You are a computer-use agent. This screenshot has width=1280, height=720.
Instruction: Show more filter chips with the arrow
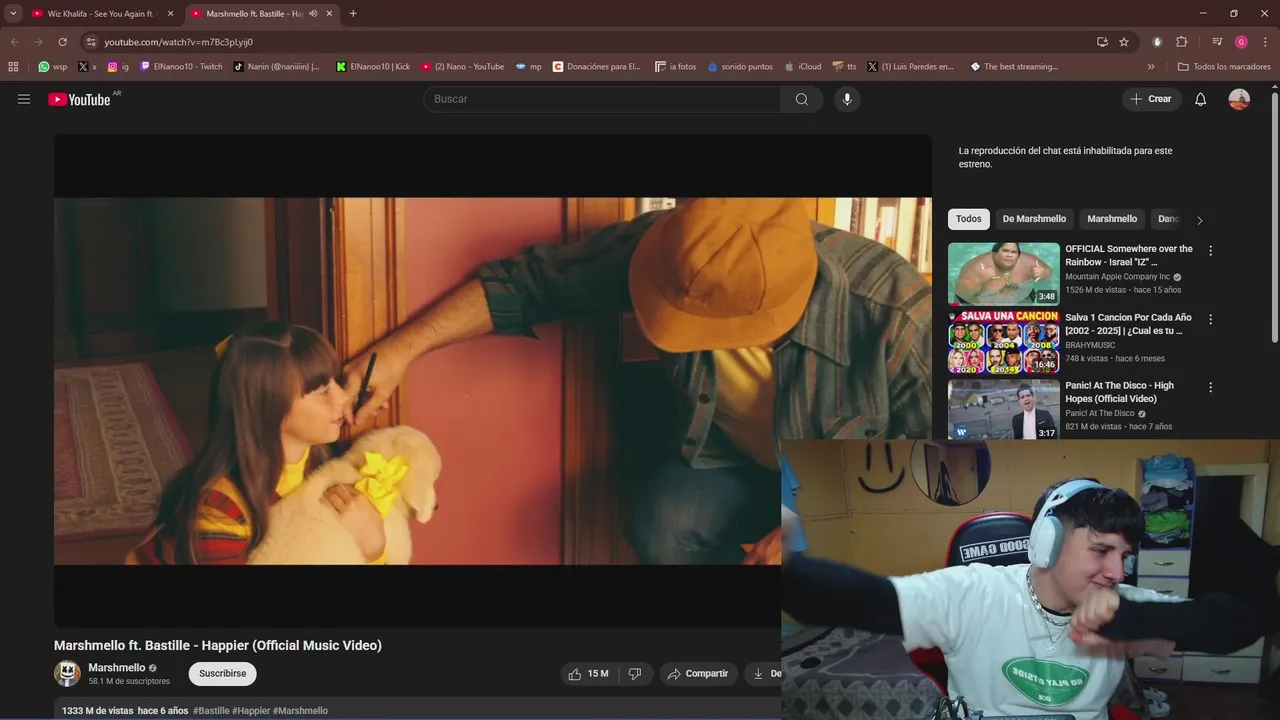pos(1199,220)
